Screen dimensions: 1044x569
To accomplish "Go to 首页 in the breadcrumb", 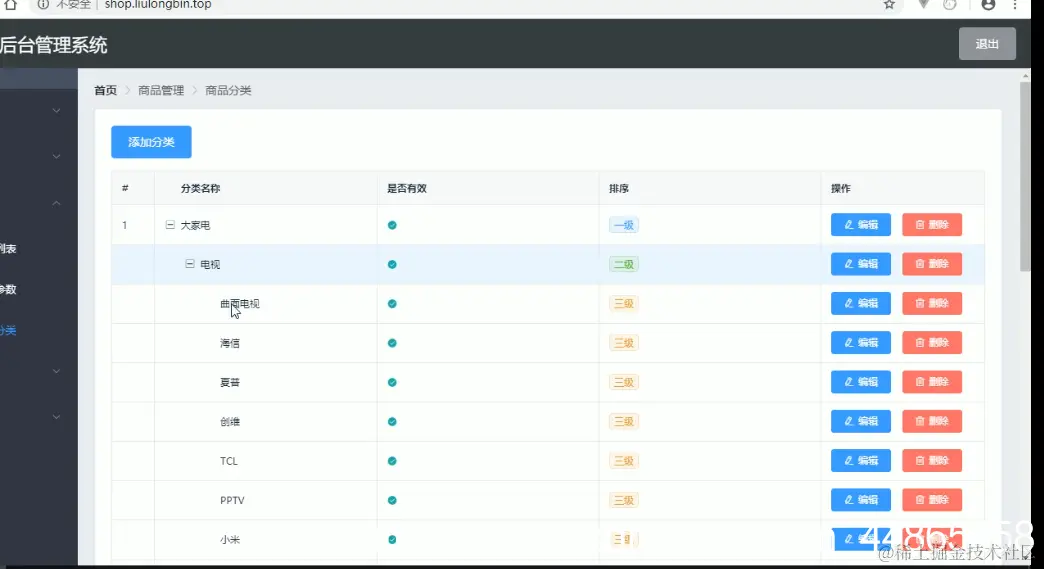I will click(105, 91).
